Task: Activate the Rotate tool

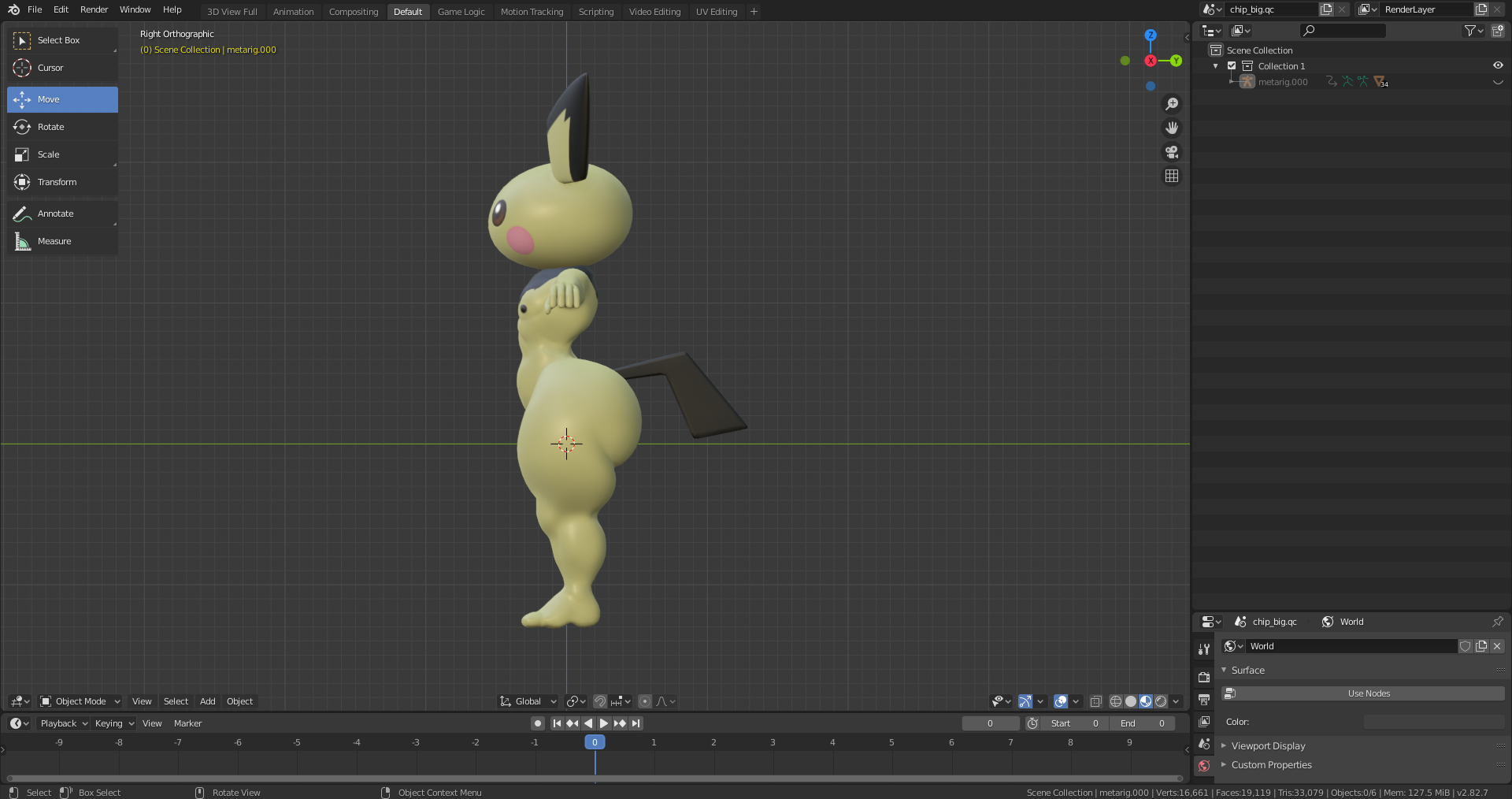Action: (62, 127)
